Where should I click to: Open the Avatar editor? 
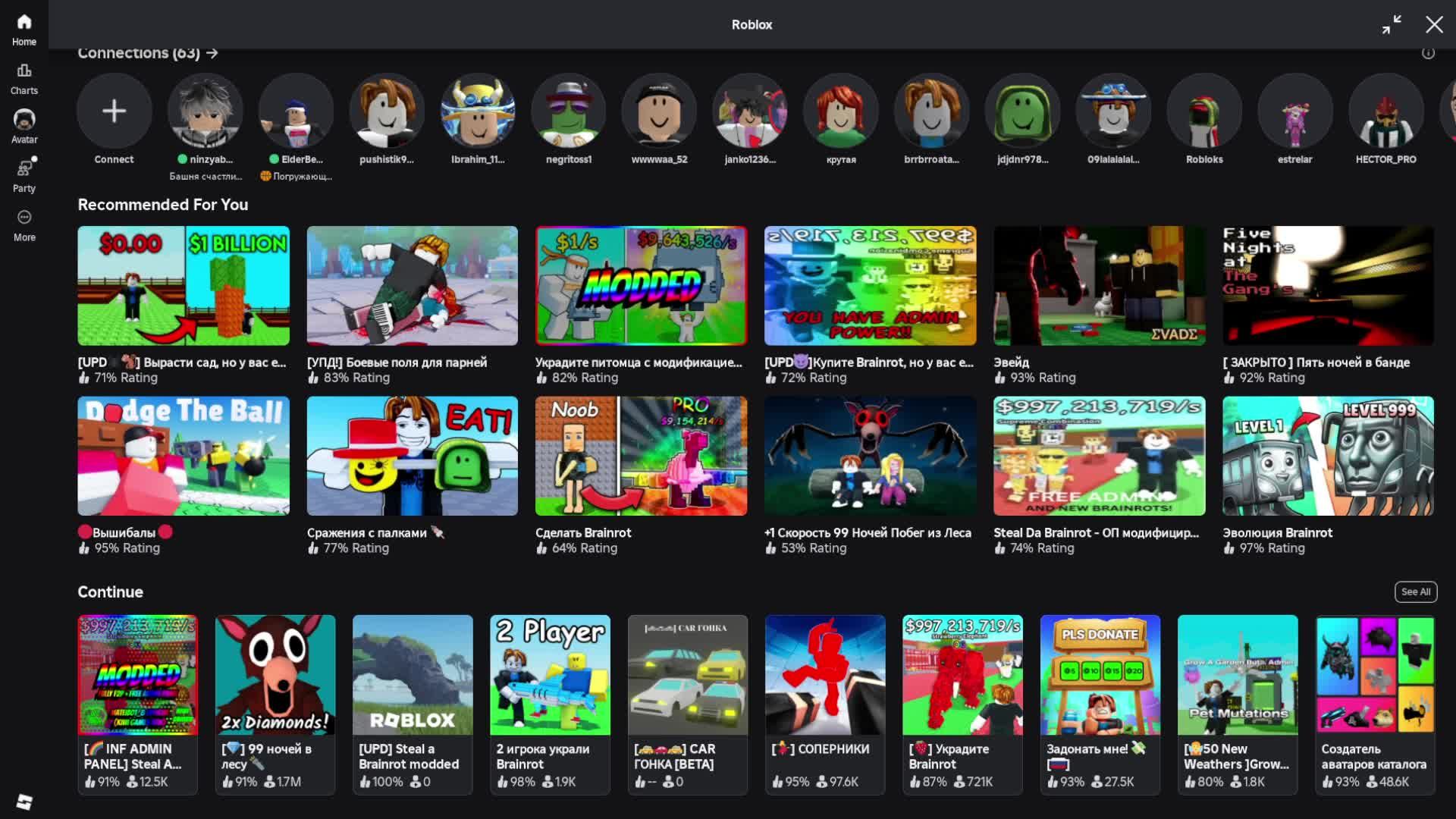tap(24, 127)
